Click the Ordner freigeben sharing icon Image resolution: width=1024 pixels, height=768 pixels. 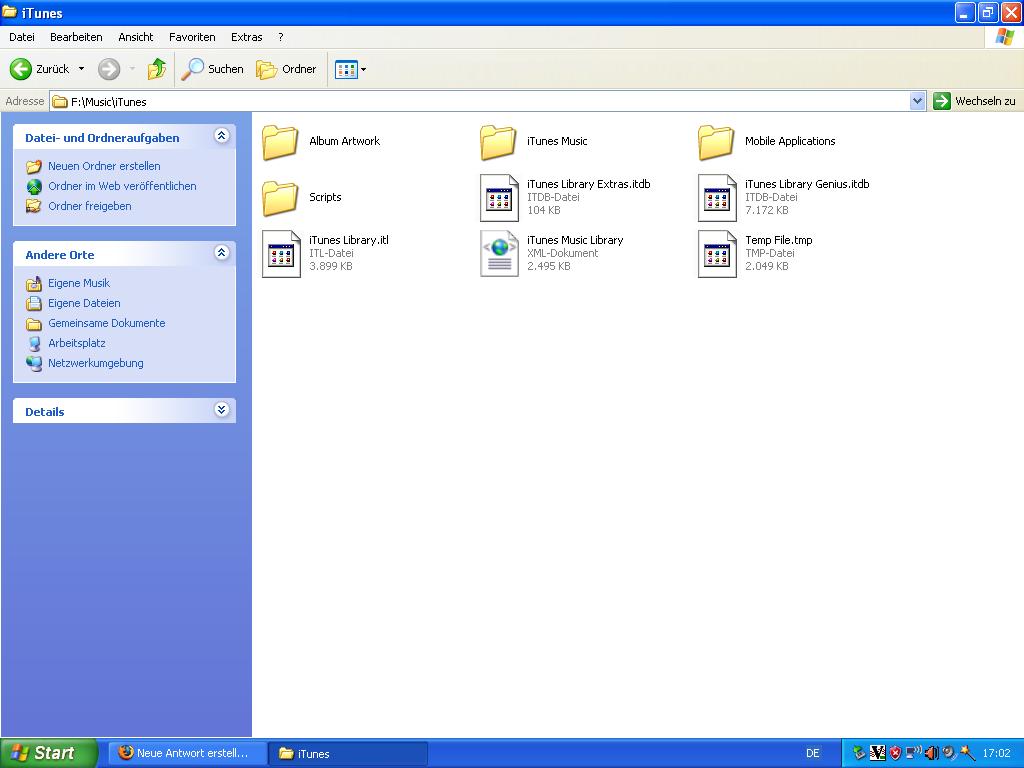point(34,206)
